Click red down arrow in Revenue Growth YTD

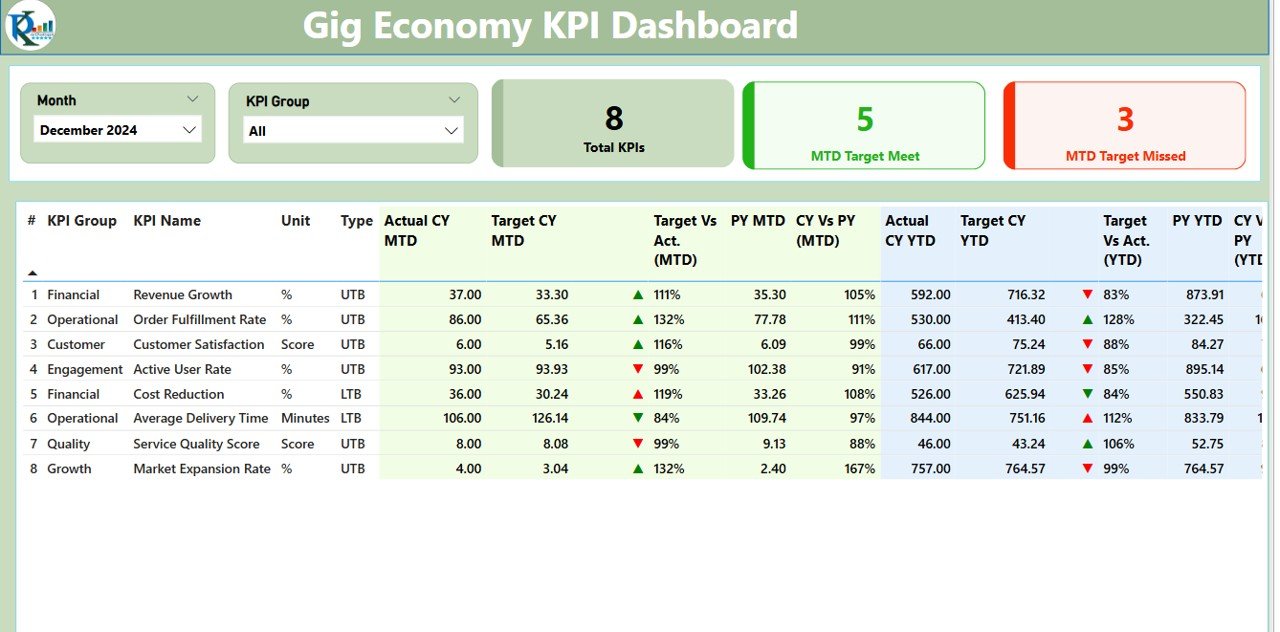pyautogui.click(x=1087, y=295)
